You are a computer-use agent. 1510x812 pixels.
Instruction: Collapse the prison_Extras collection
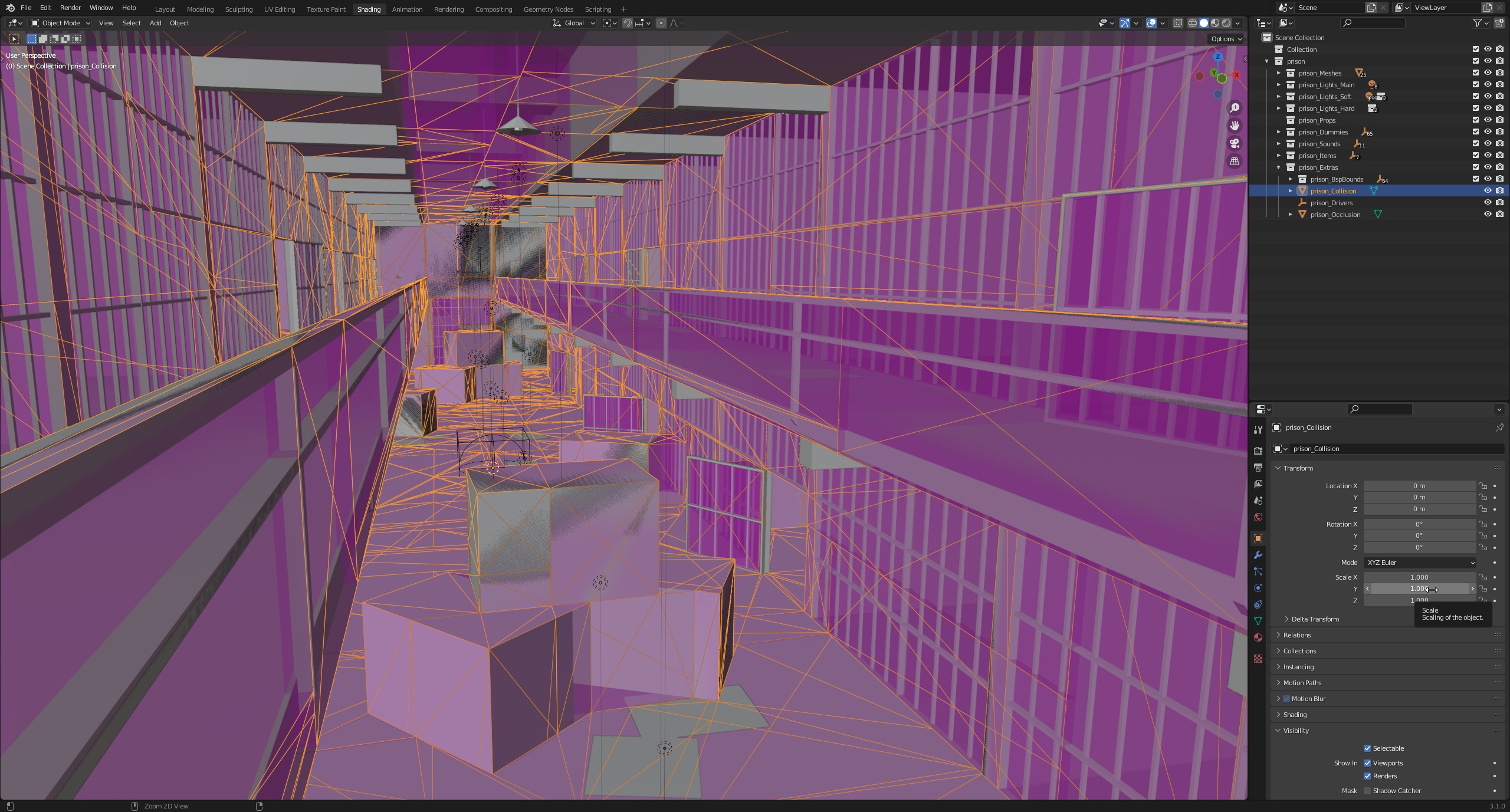click(x=1279, y=167)
